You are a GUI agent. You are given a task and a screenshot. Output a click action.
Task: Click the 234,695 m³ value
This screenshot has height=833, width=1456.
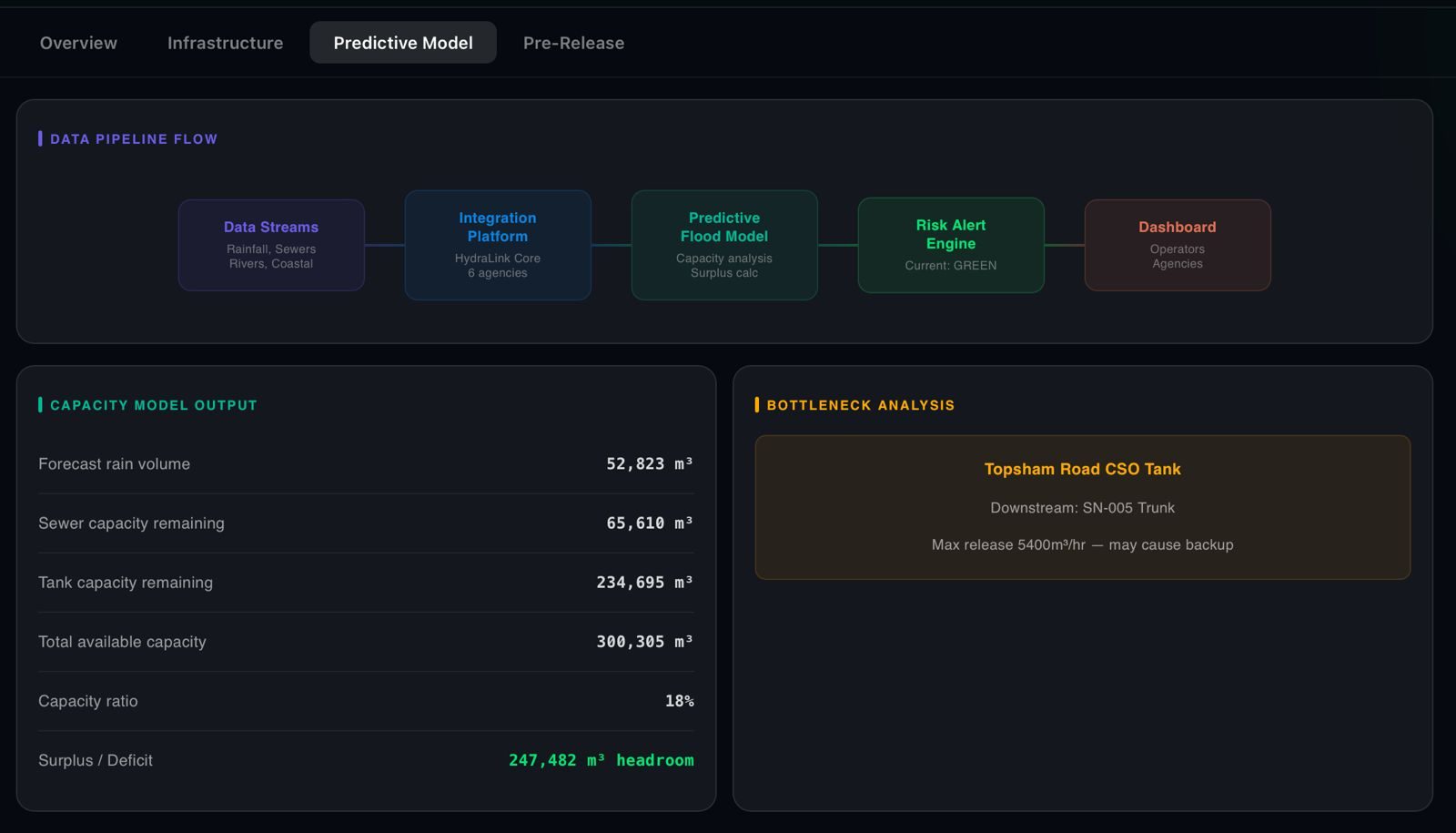click(x=645, y=583)
